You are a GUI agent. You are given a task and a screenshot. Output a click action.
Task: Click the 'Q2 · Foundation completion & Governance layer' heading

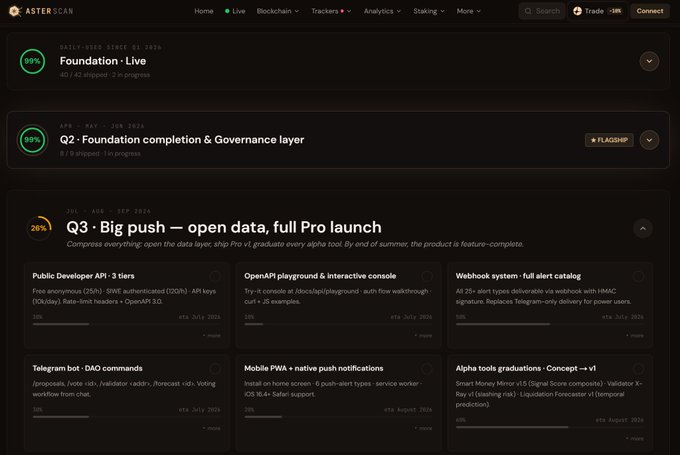(x=182, y=140)
